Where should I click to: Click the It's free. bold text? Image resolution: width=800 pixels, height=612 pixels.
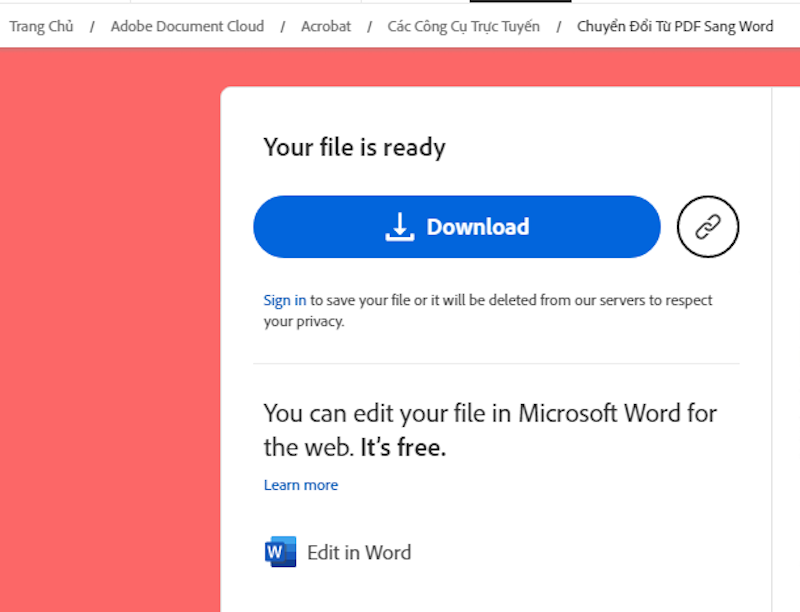tap(403, 447)
